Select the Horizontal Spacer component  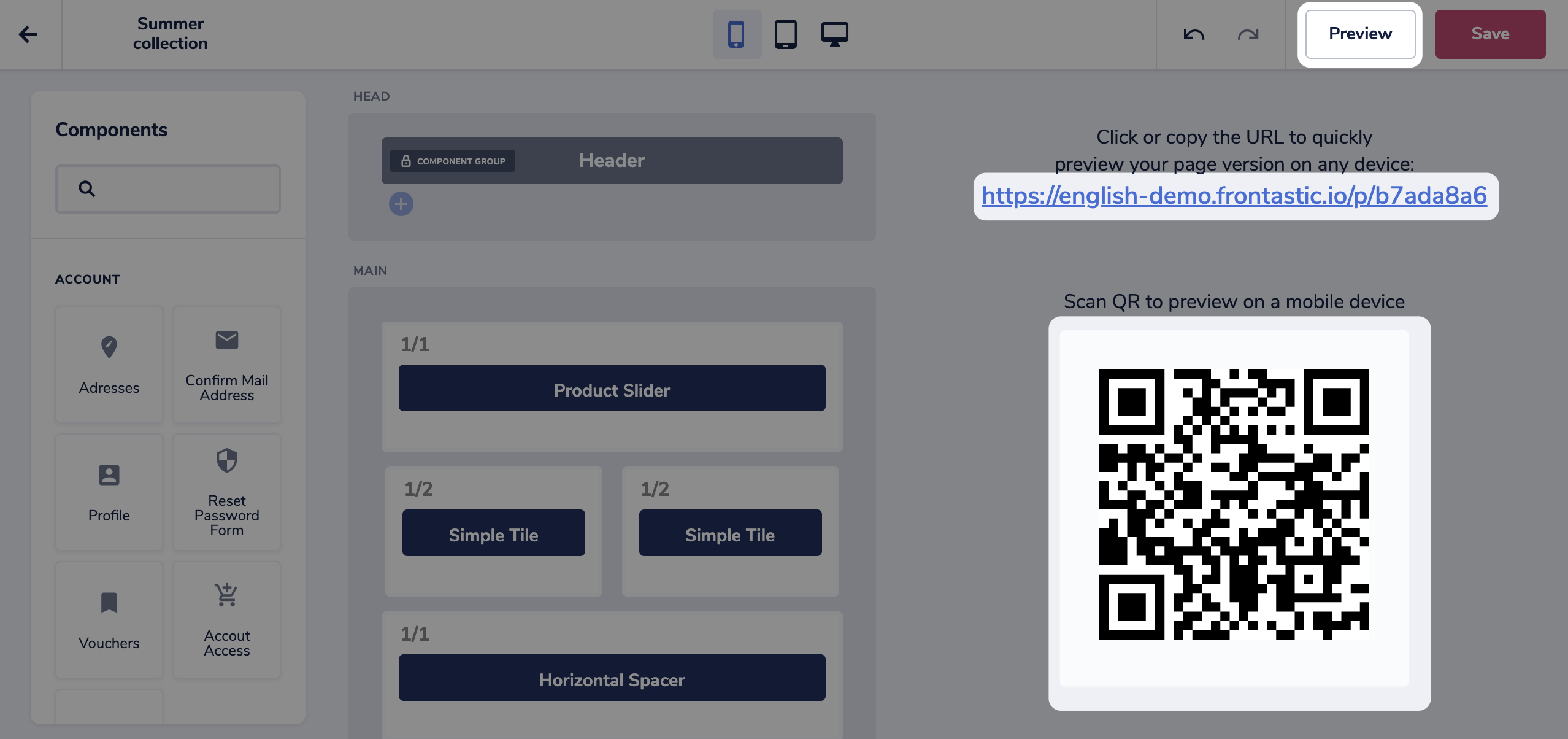(x=612, y=678)
